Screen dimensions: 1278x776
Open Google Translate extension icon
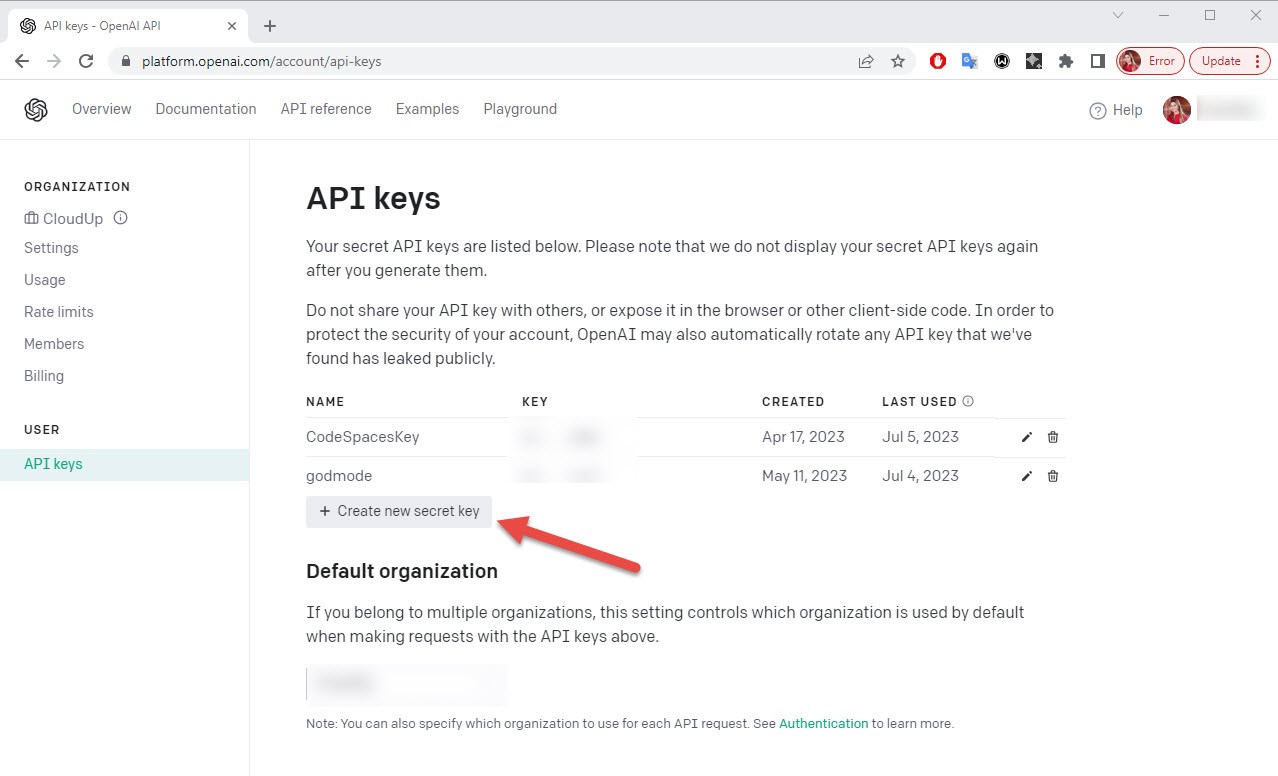pyautogui.click(x=969, y=61)
